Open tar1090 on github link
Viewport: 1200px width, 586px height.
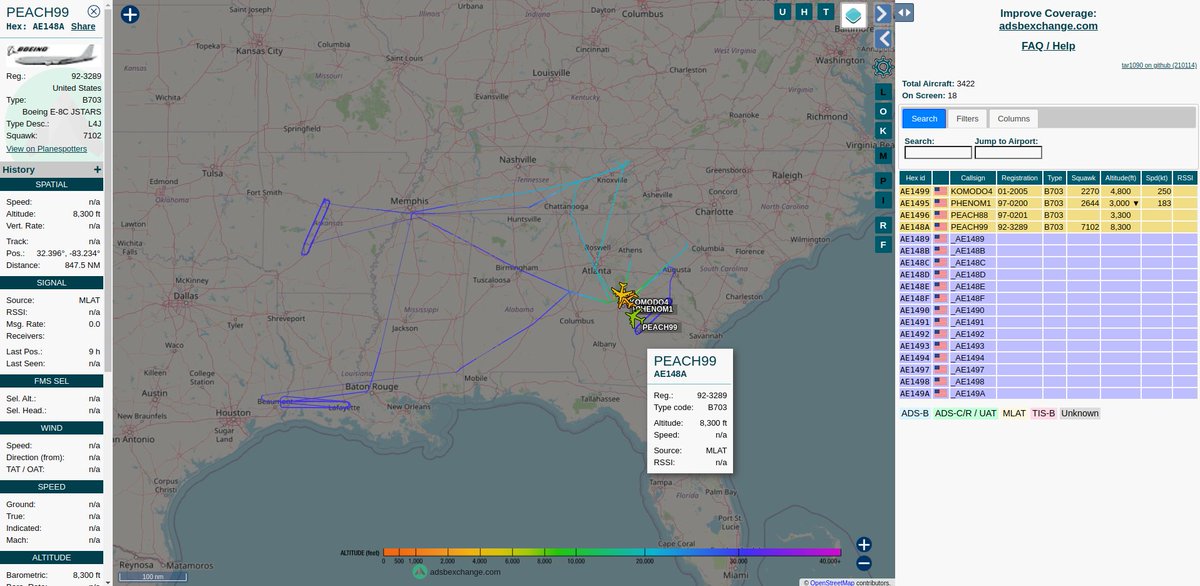pyautogui.click(x=1158, y=66)
